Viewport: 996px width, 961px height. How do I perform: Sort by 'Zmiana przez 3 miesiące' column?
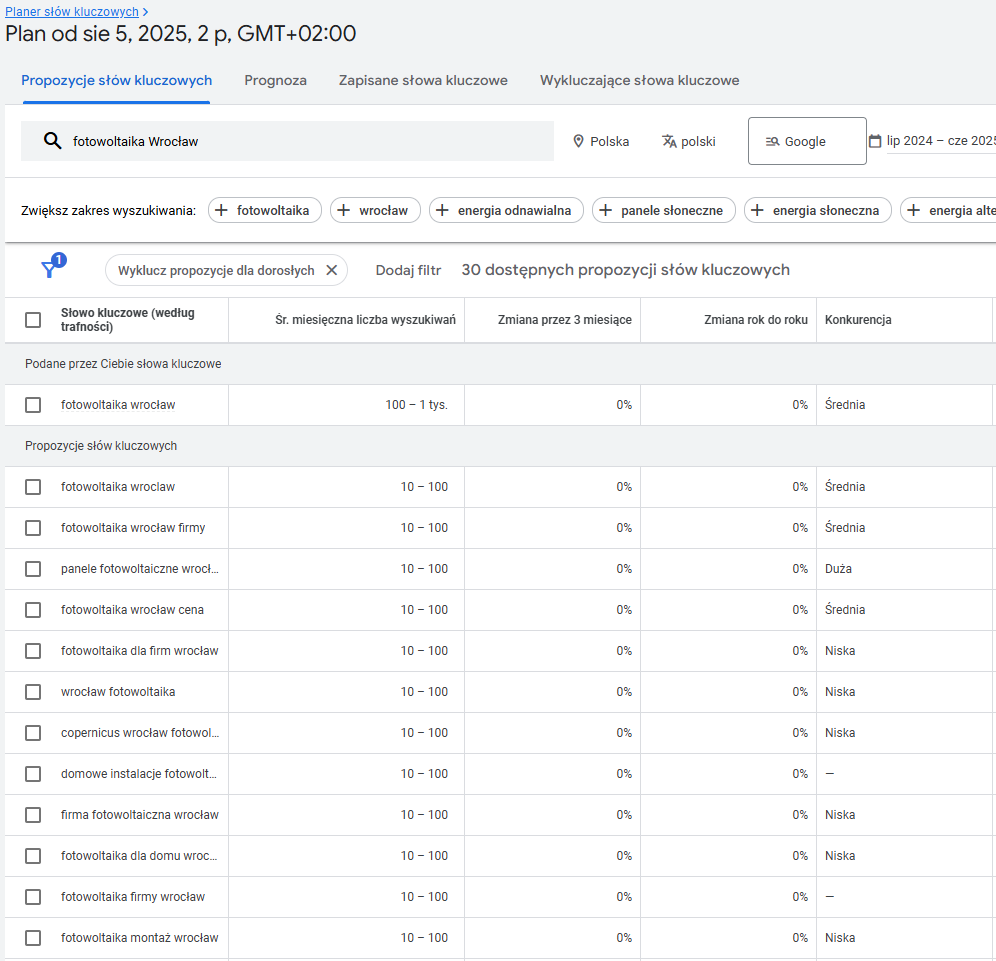(565, 319)
